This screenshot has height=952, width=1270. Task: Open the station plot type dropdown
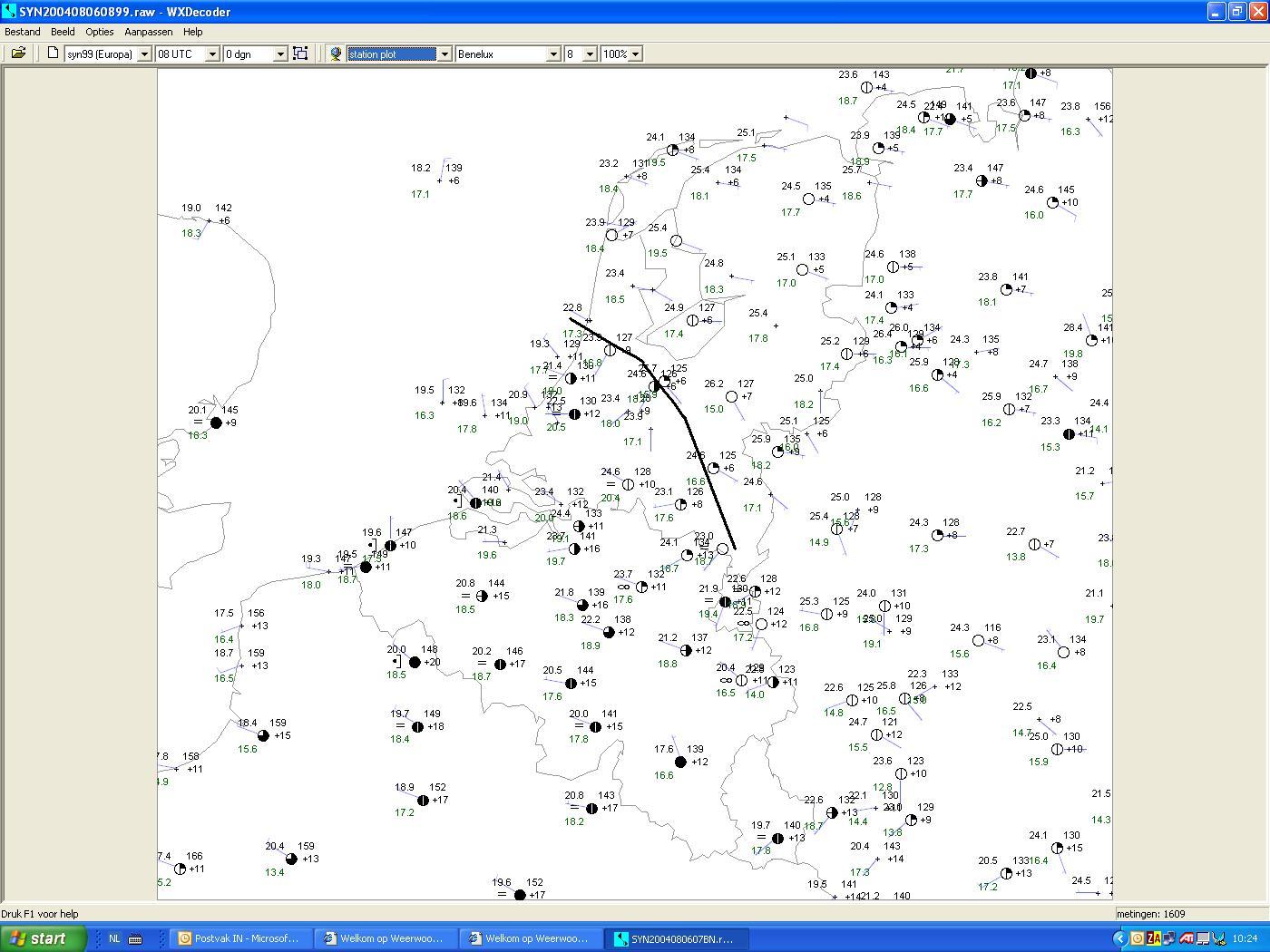(x=444, y=54)
